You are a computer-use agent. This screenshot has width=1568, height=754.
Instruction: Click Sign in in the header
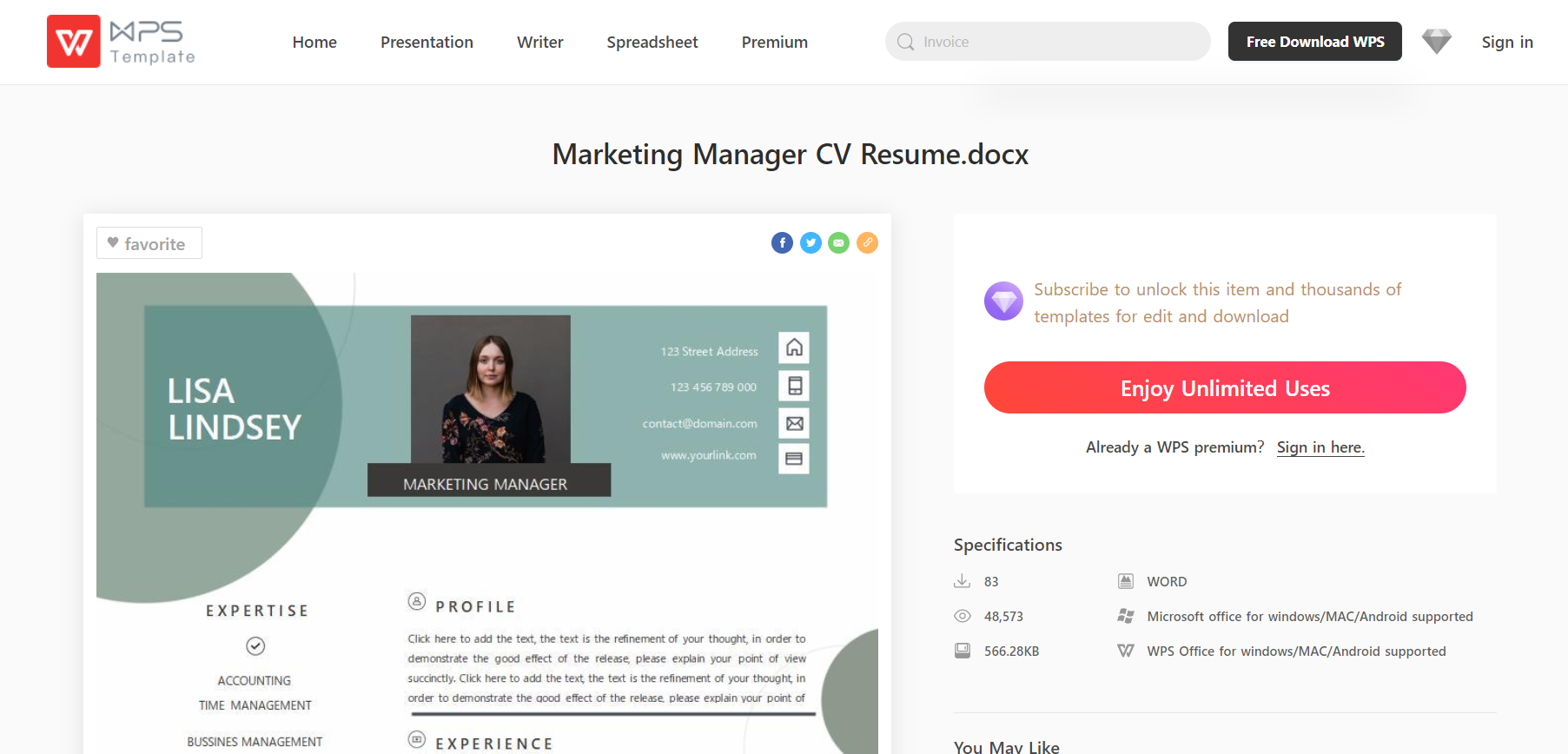point(1507,42)
